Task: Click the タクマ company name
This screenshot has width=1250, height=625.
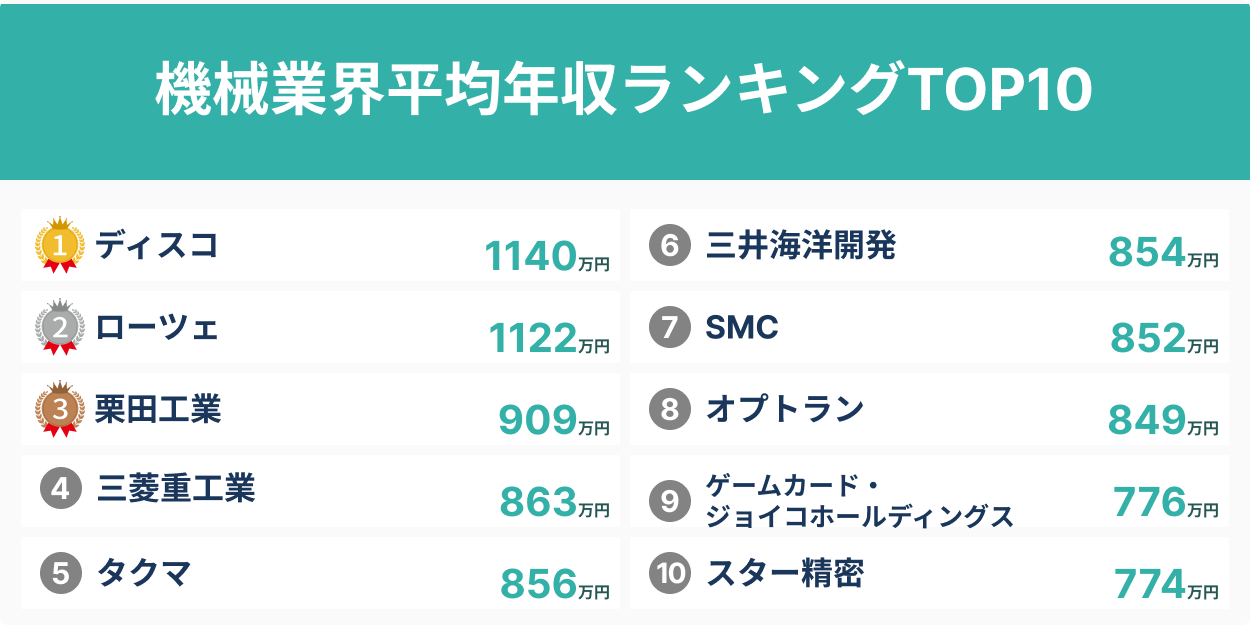Action: (x=144, y=573)
